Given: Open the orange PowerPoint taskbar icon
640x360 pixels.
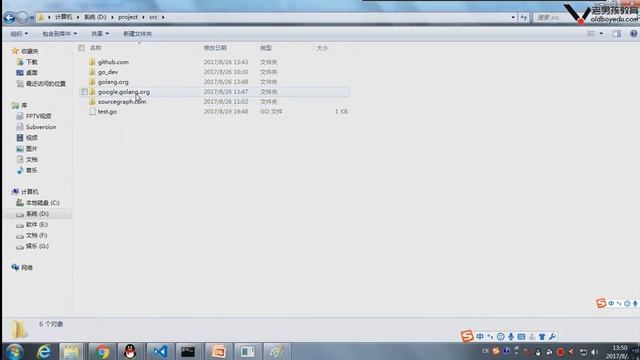Looking at the screenshot, I should [x=218, y=351].
